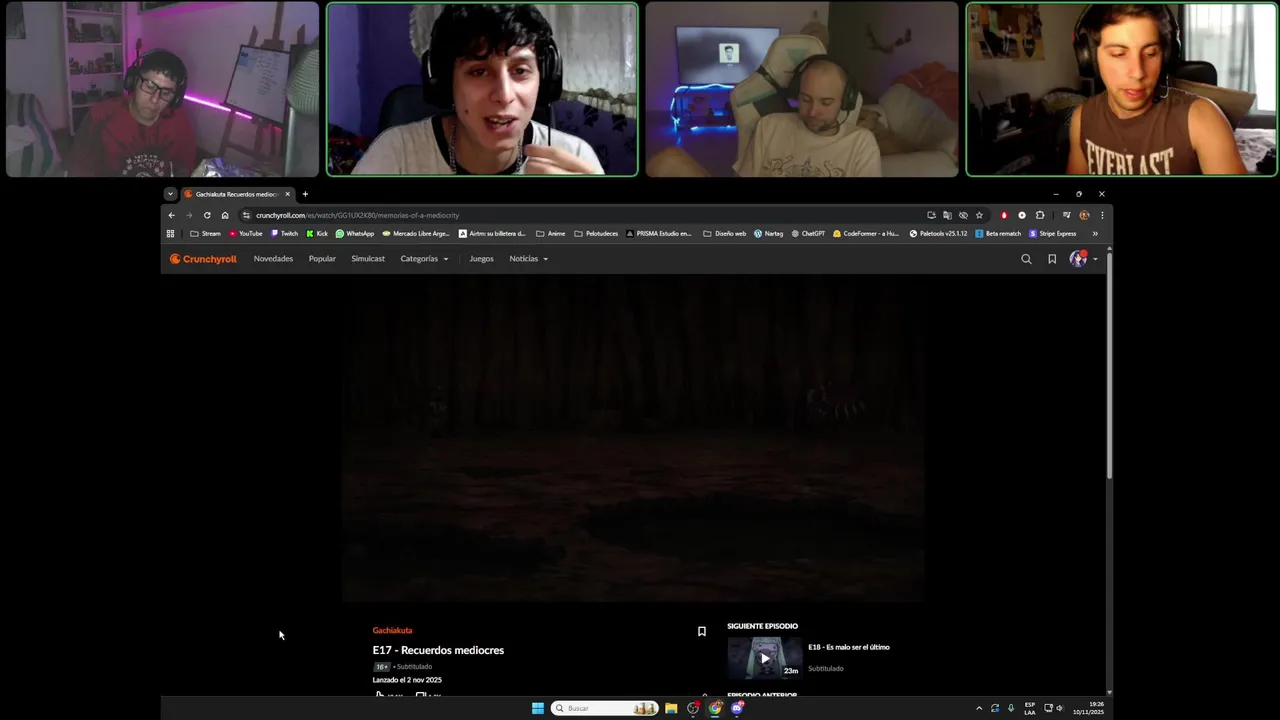Expand the Noticias dropdown
This screenshot has width=1280, height=720.
pos(528,259)
